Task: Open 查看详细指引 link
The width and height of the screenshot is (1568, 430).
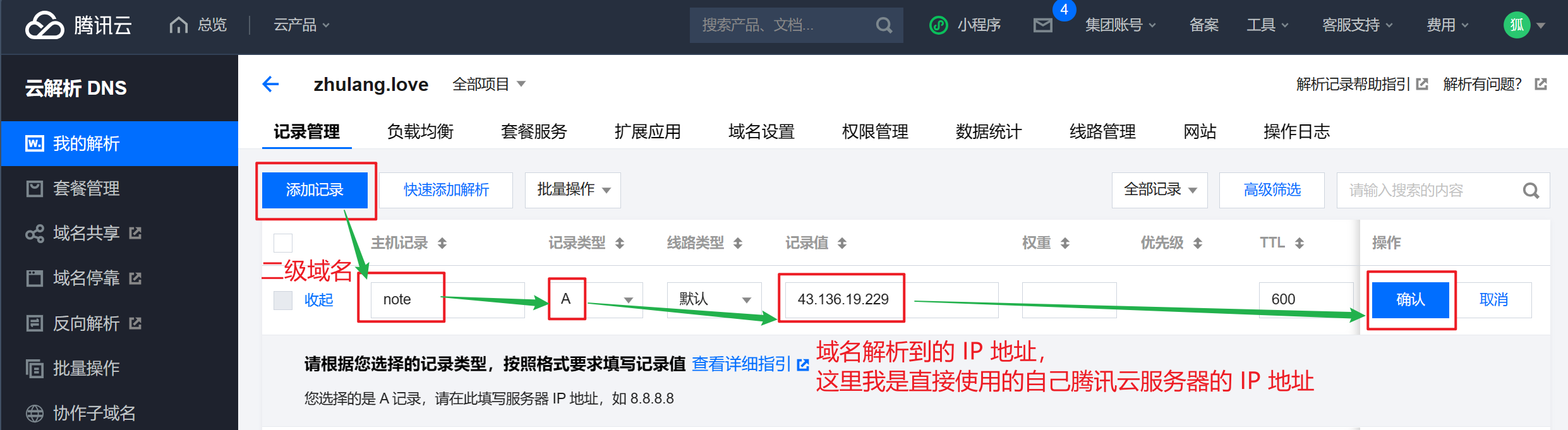Action: [x=742, y=364]
